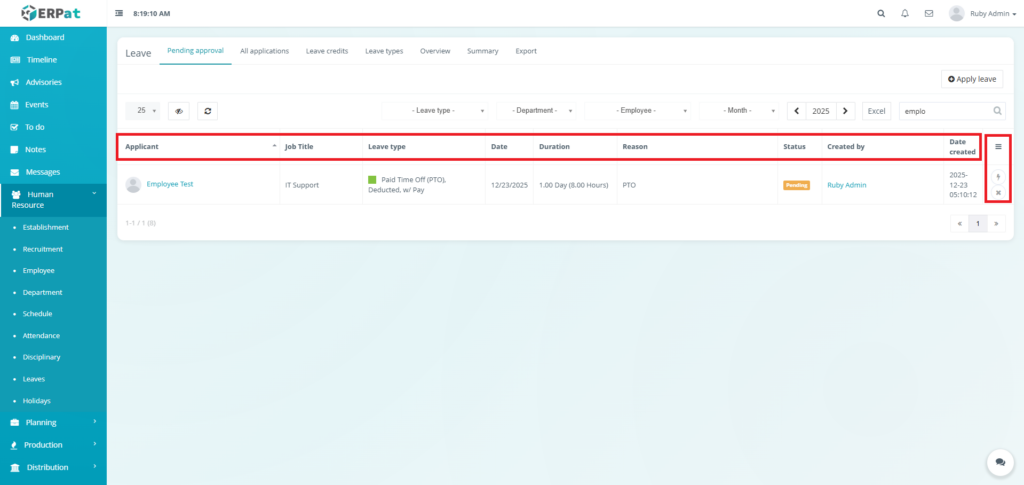Click the green PTO leave type color square
Image resolution: width=1024 pixels, height=485 pixels.
pyautogui.click(x=372, y=180)
